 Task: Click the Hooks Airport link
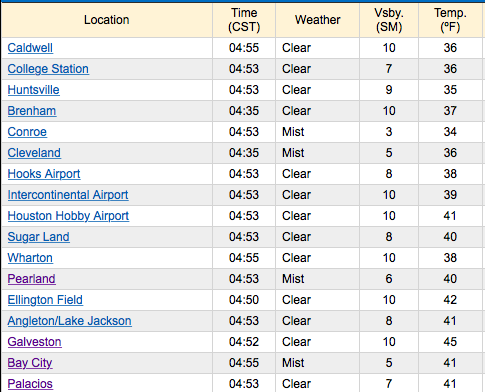click(x=44, y=174)
